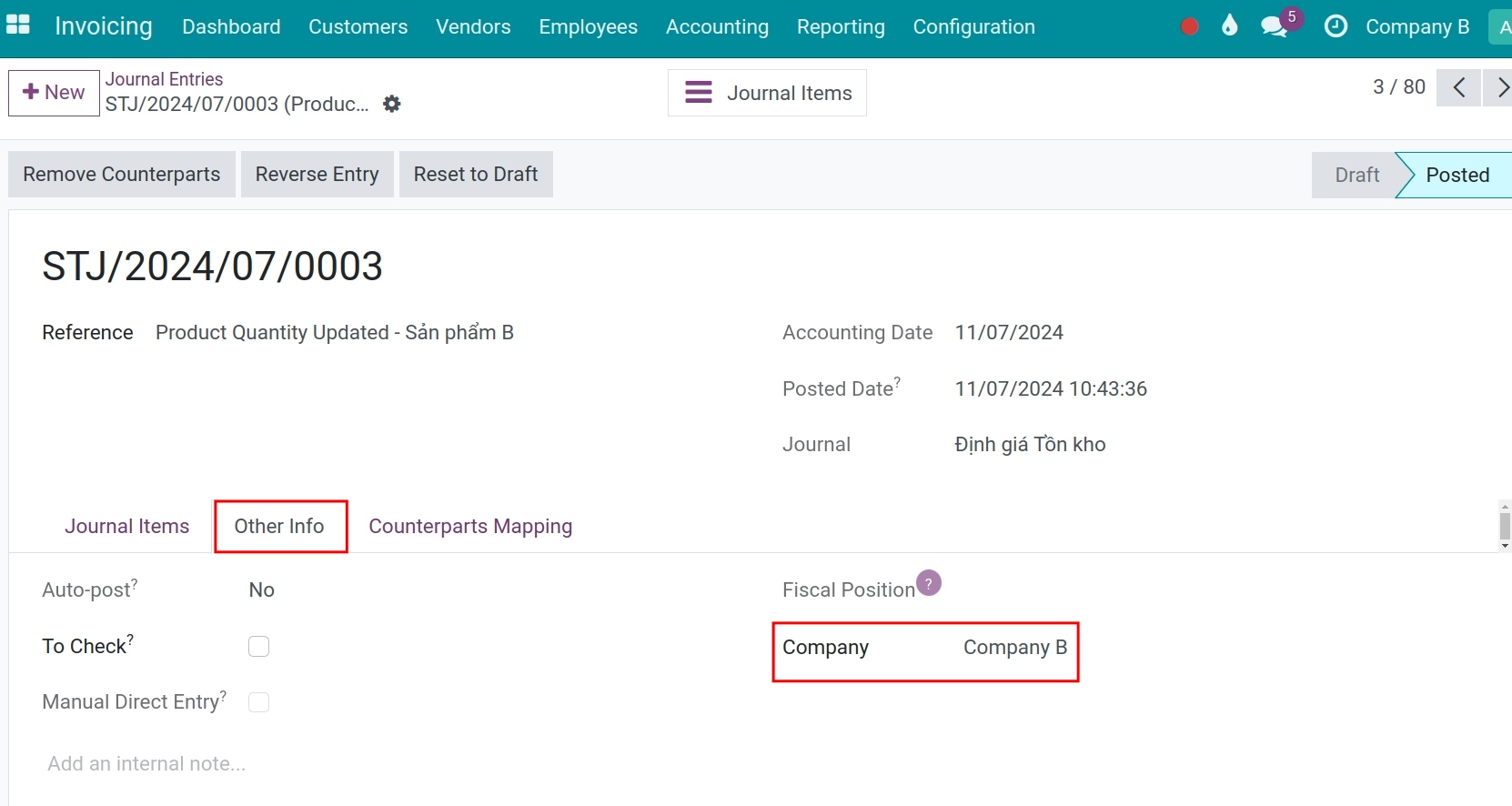Go to previous record arrow
Image resolution: width=1512 pixels, height=806 pixels.
(x=1459, y=87)
